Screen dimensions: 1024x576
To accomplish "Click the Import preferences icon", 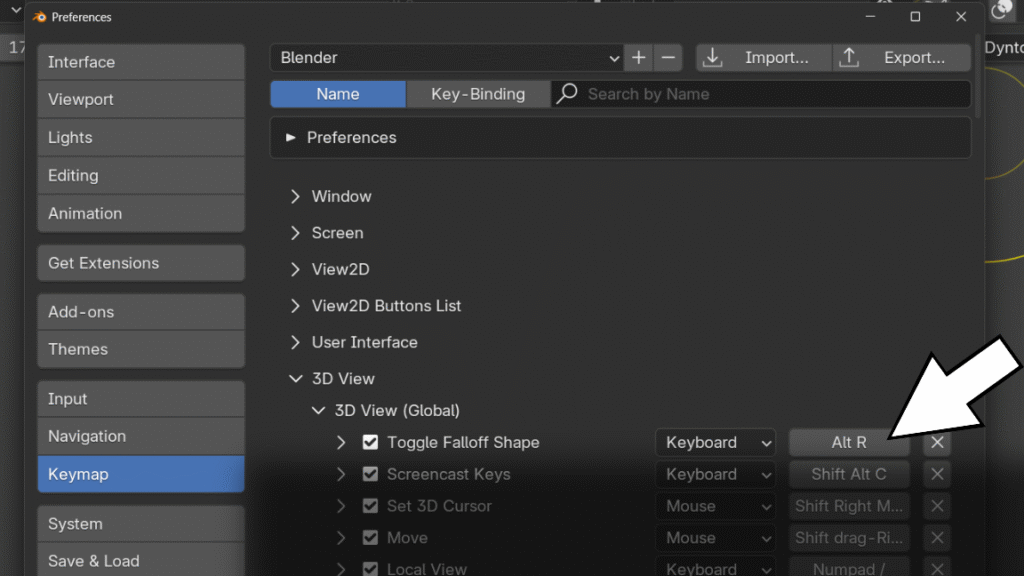I will coord(713,57).
